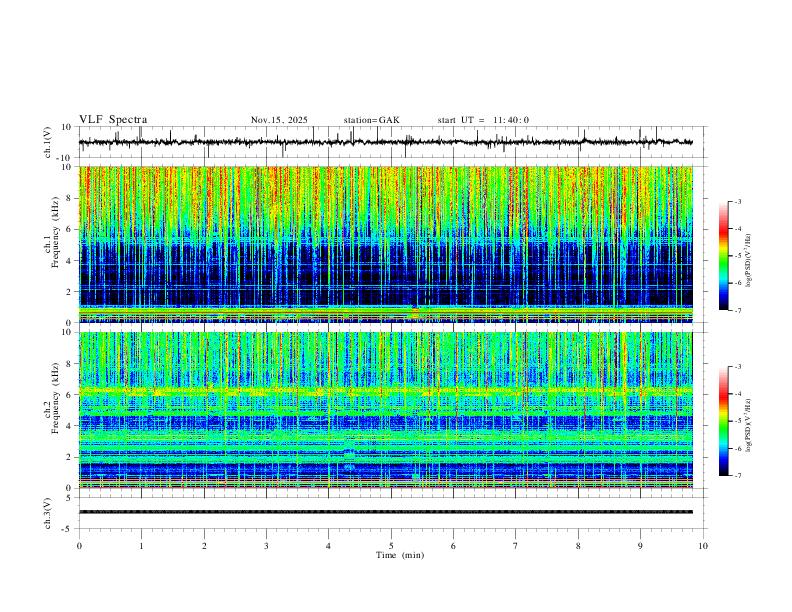792x612 pixels.
Task: Select the ch.2 "Frequency (kHz)" axis label
Action: click(x=55, y=397)
